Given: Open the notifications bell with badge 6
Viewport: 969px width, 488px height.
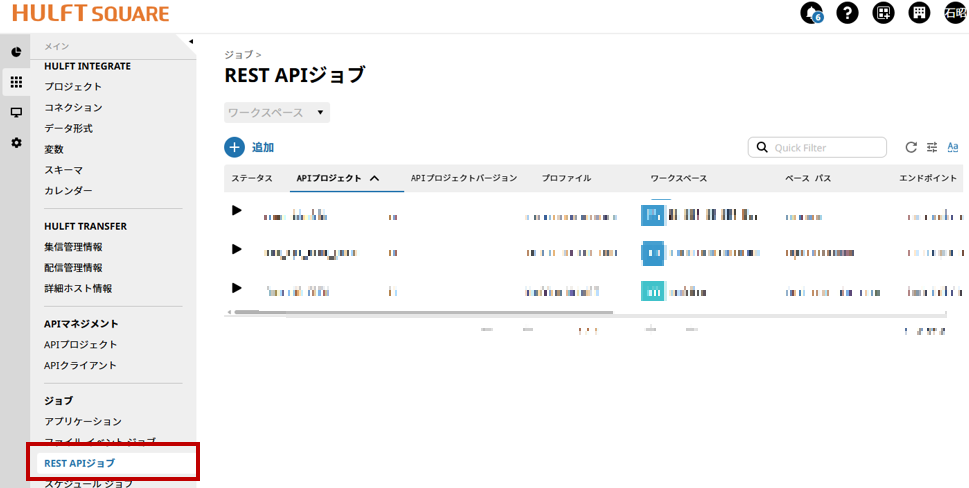Looking at the screenshot, I should (x=811, y=13).
